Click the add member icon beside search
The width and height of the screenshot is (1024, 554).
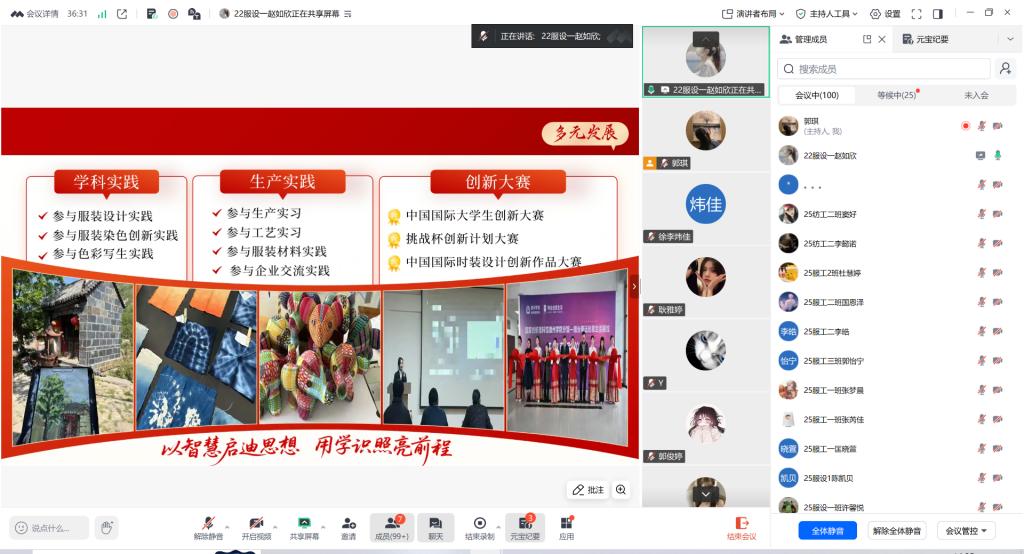click(1005, 69)
